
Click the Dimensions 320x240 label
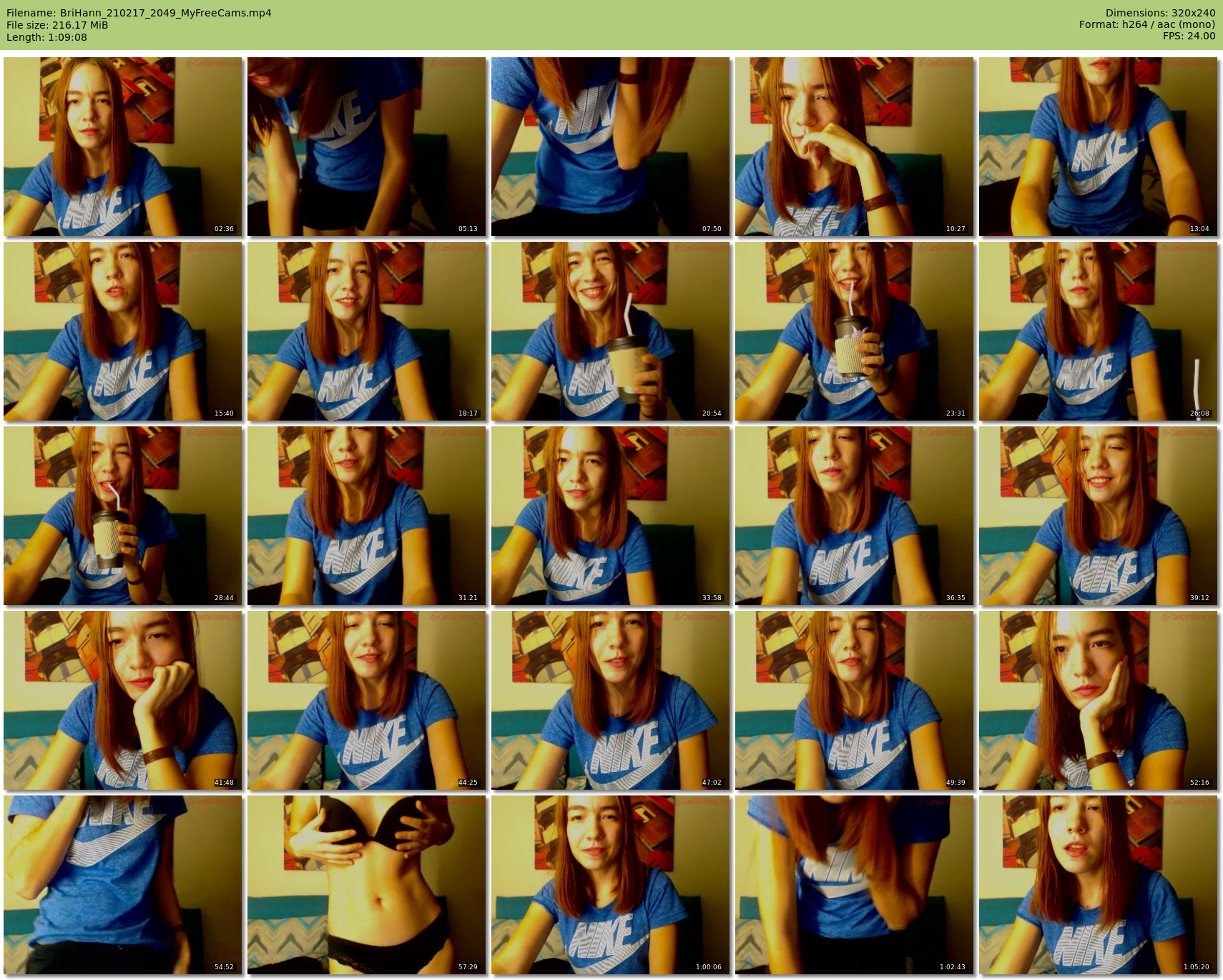(1160, 13)
